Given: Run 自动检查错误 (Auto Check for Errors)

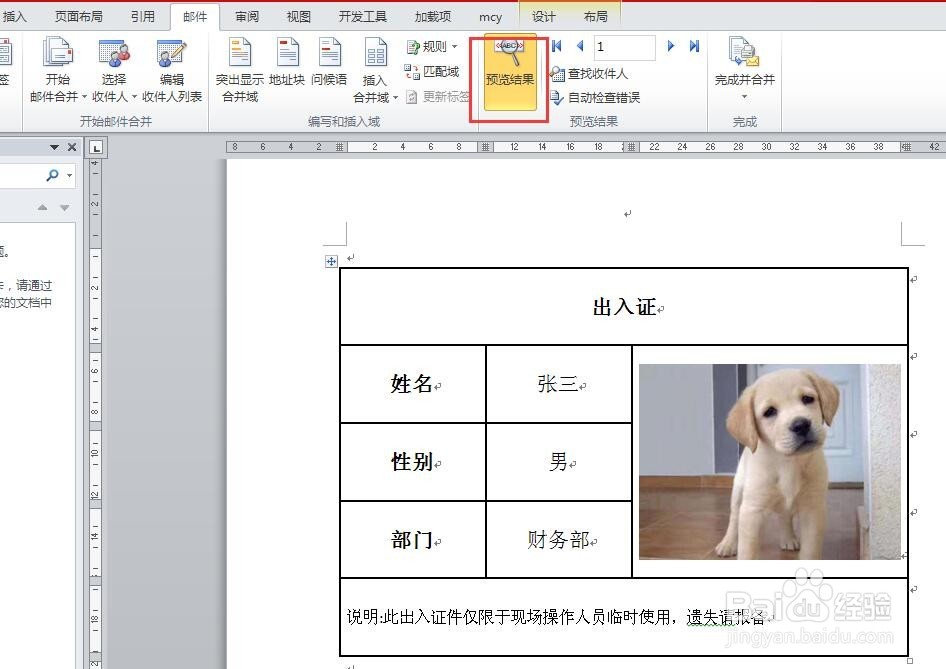Looking at the screenshot, I should [600, 97].
